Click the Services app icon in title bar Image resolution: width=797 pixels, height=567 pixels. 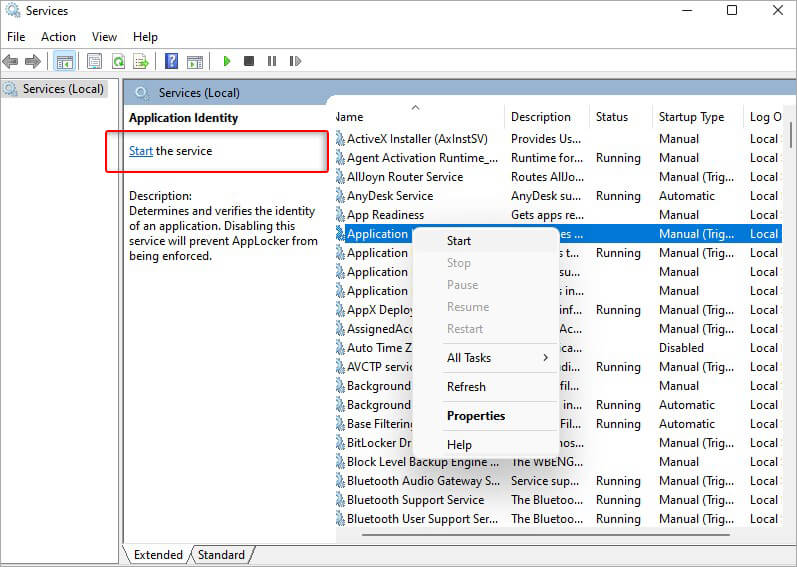(12, 11)
